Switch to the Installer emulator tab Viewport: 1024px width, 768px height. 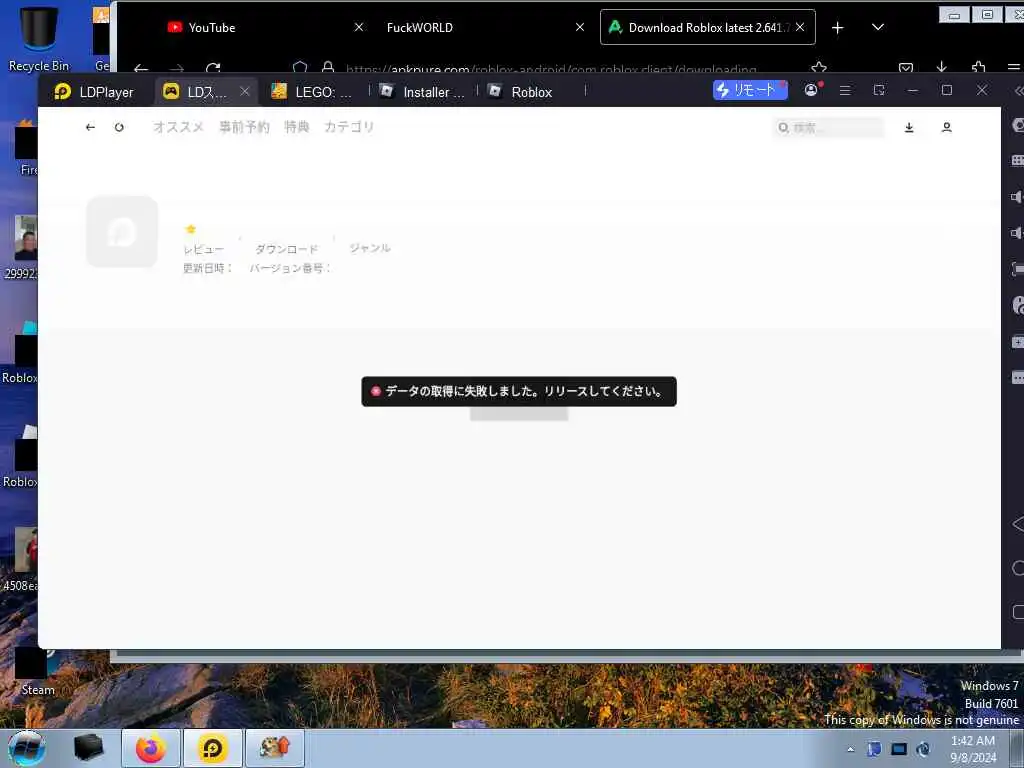(423, 92)
